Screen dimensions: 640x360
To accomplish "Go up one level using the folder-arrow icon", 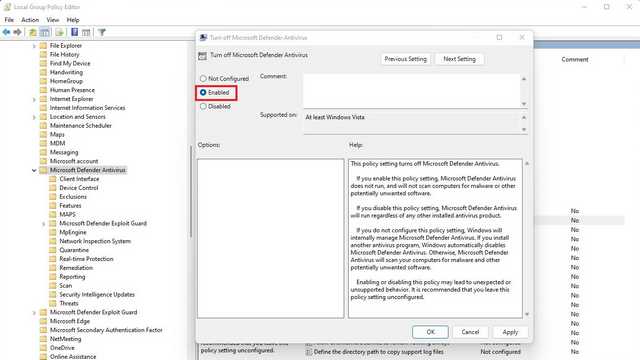I will click(33, 32).
